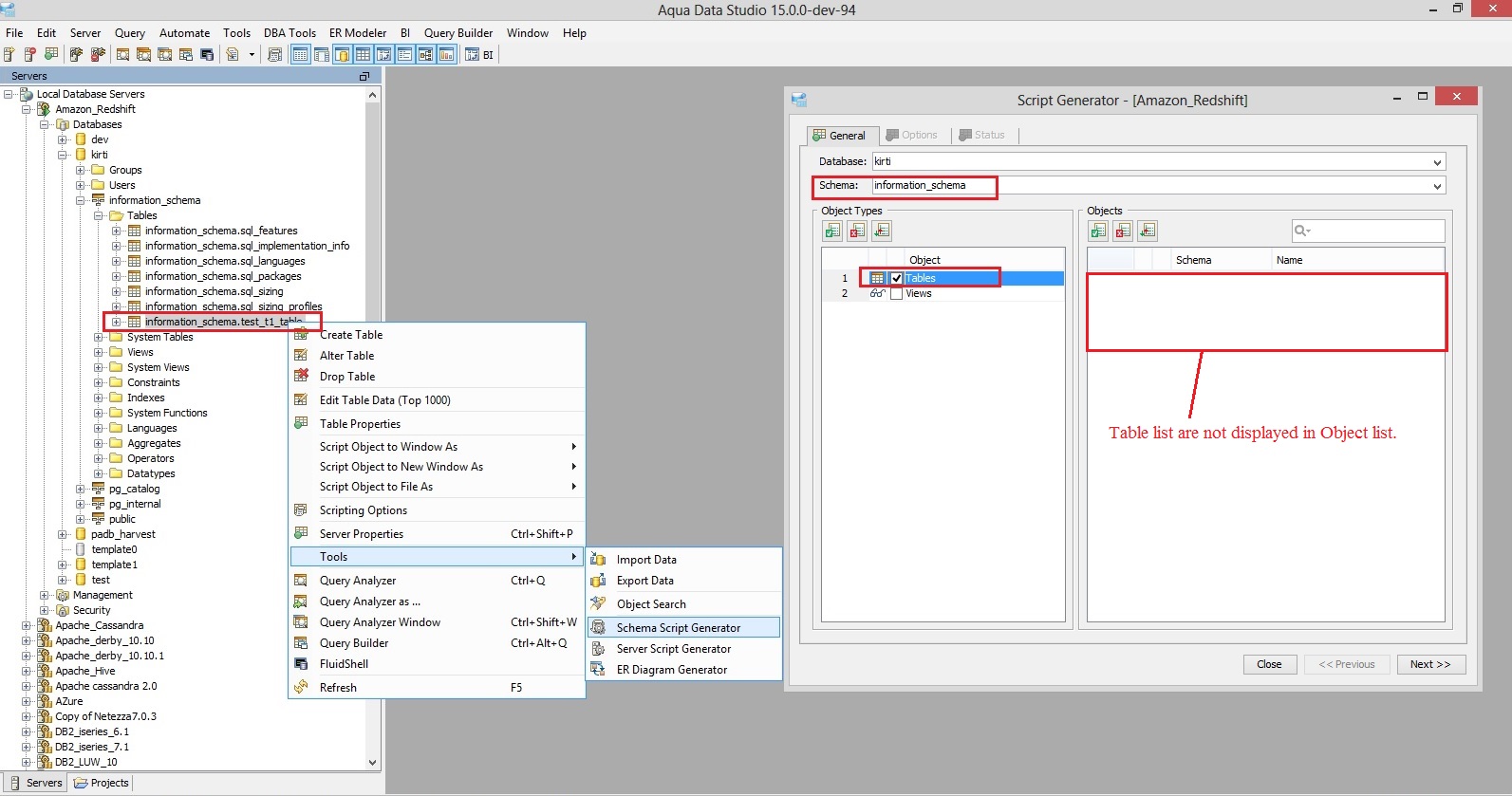Image resolution: width=1512 pixels, height=796 pixels.
Task: Click the BI toolbar icon
Action: [479, 54]
